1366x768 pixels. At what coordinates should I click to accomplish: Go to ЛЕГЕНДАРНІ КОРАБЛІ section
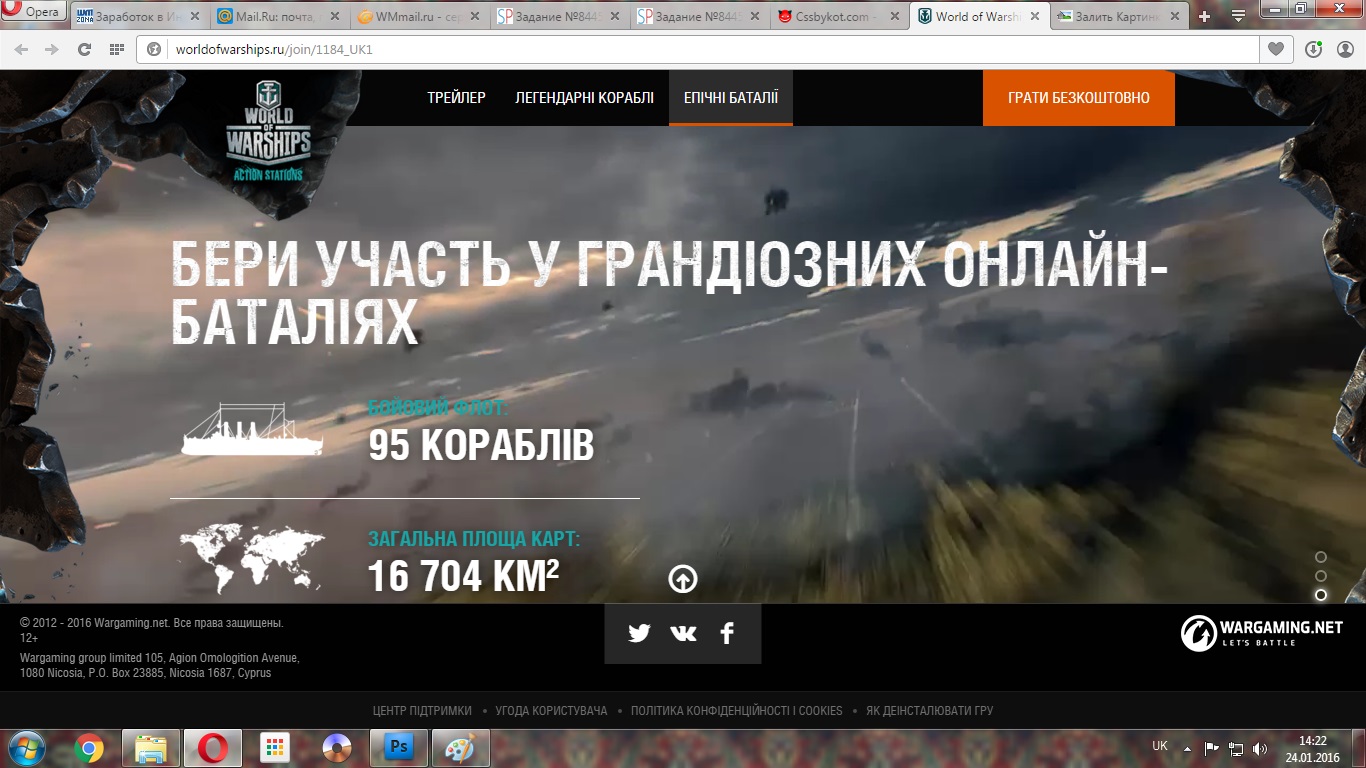click(x=584, y=98)
